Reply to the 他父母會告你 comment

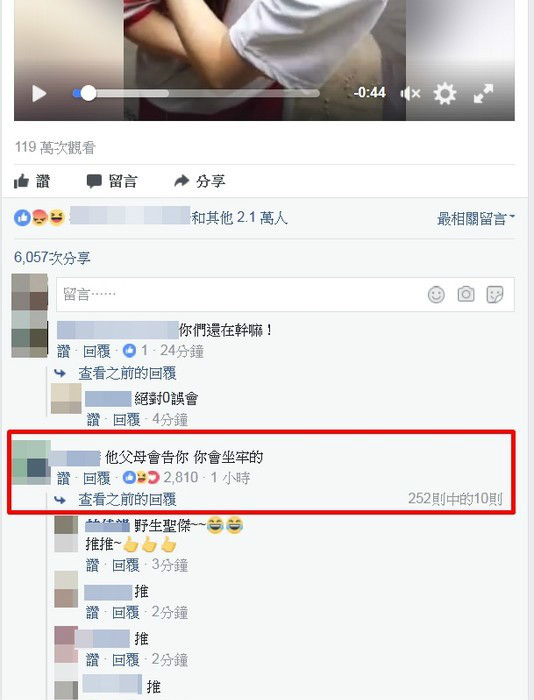(96, 478)
